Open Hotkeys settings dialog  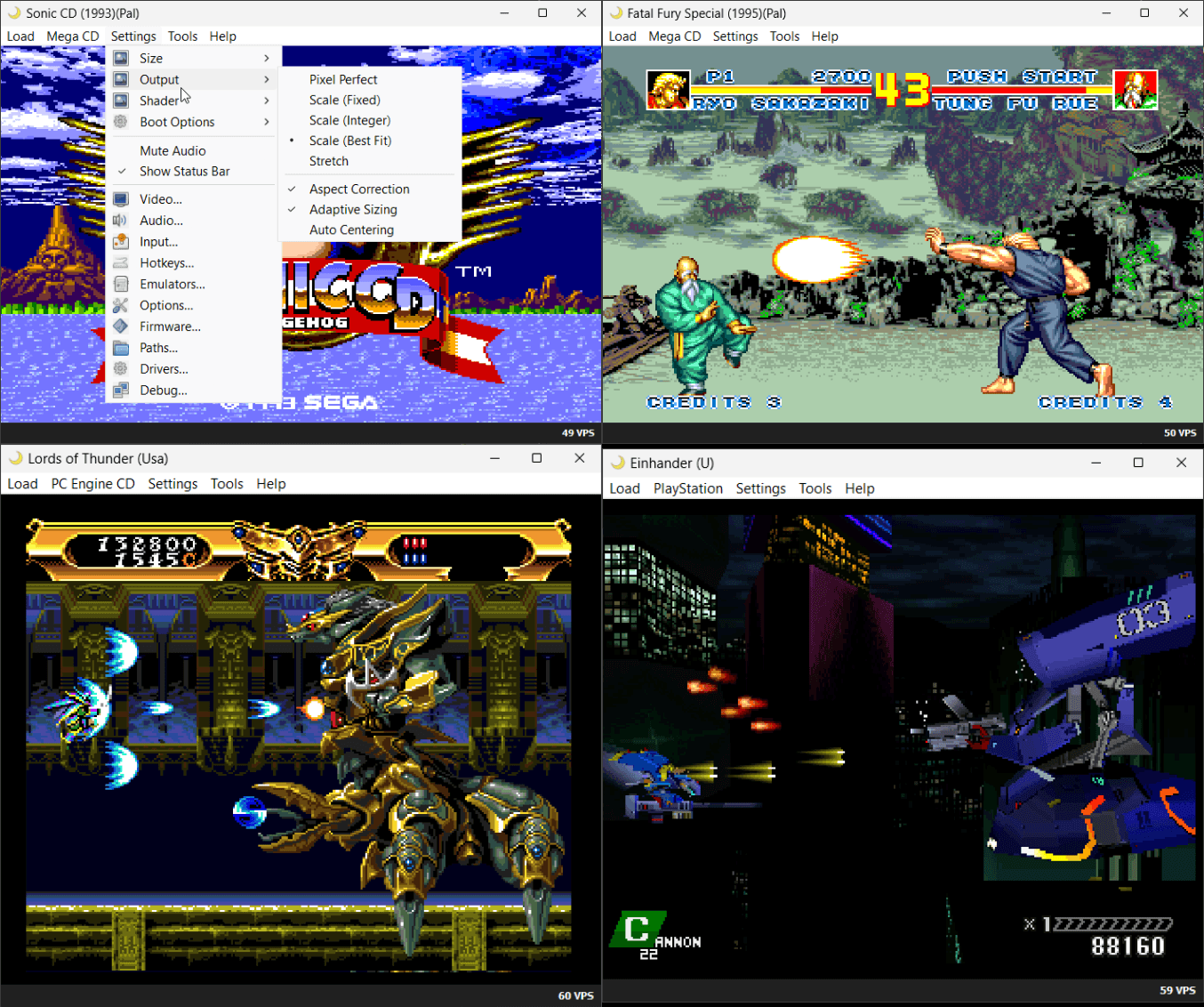[x=192, y=263]
